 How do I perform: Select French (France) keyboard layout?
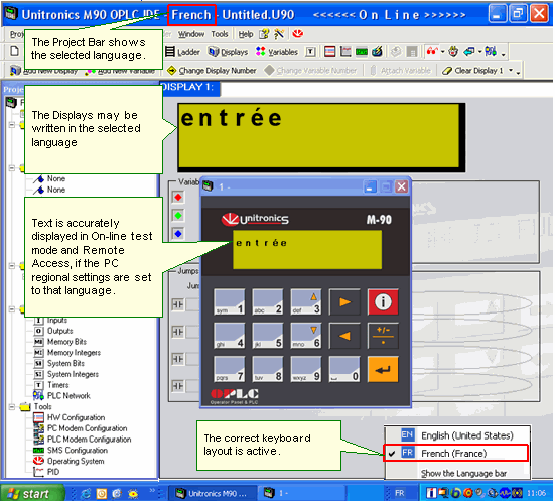click(456, 454)
